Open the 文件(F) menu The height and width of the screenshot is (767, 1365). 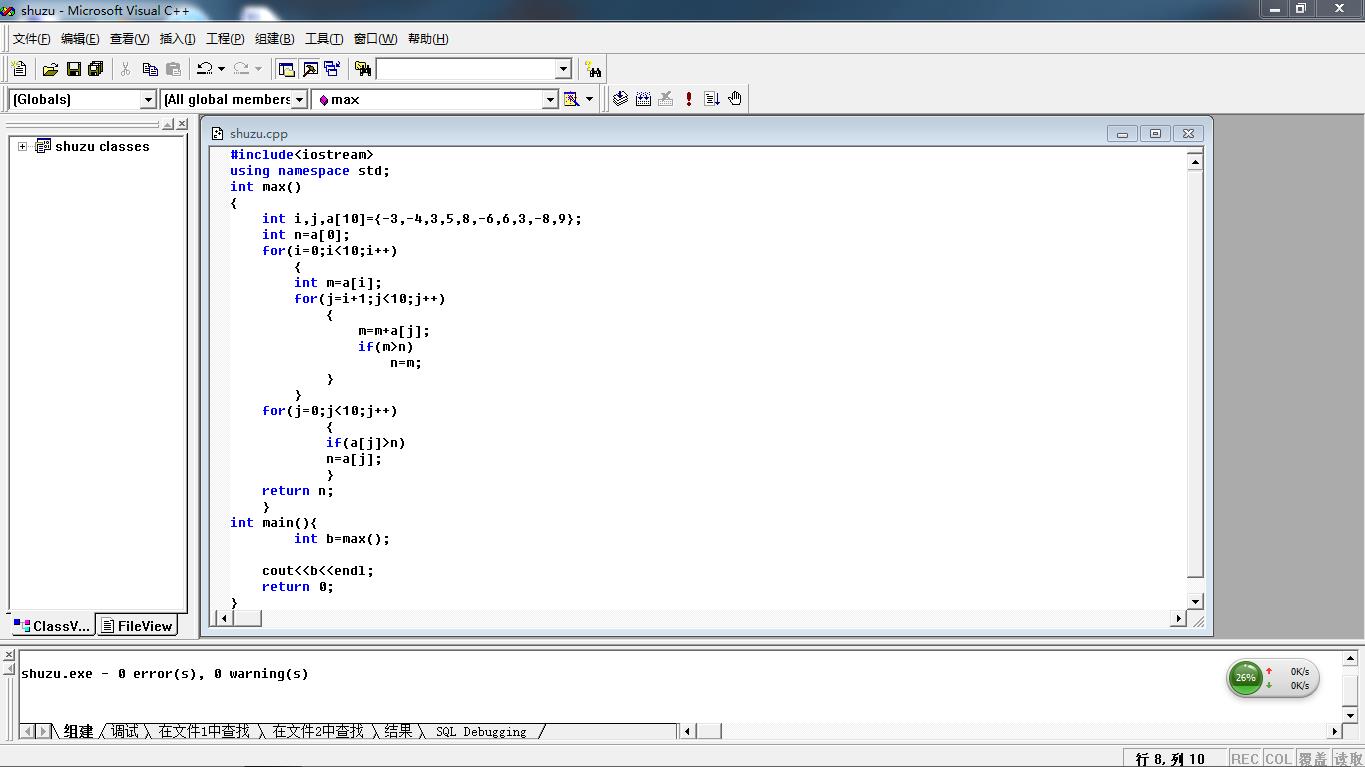click(x=31, y=39)
